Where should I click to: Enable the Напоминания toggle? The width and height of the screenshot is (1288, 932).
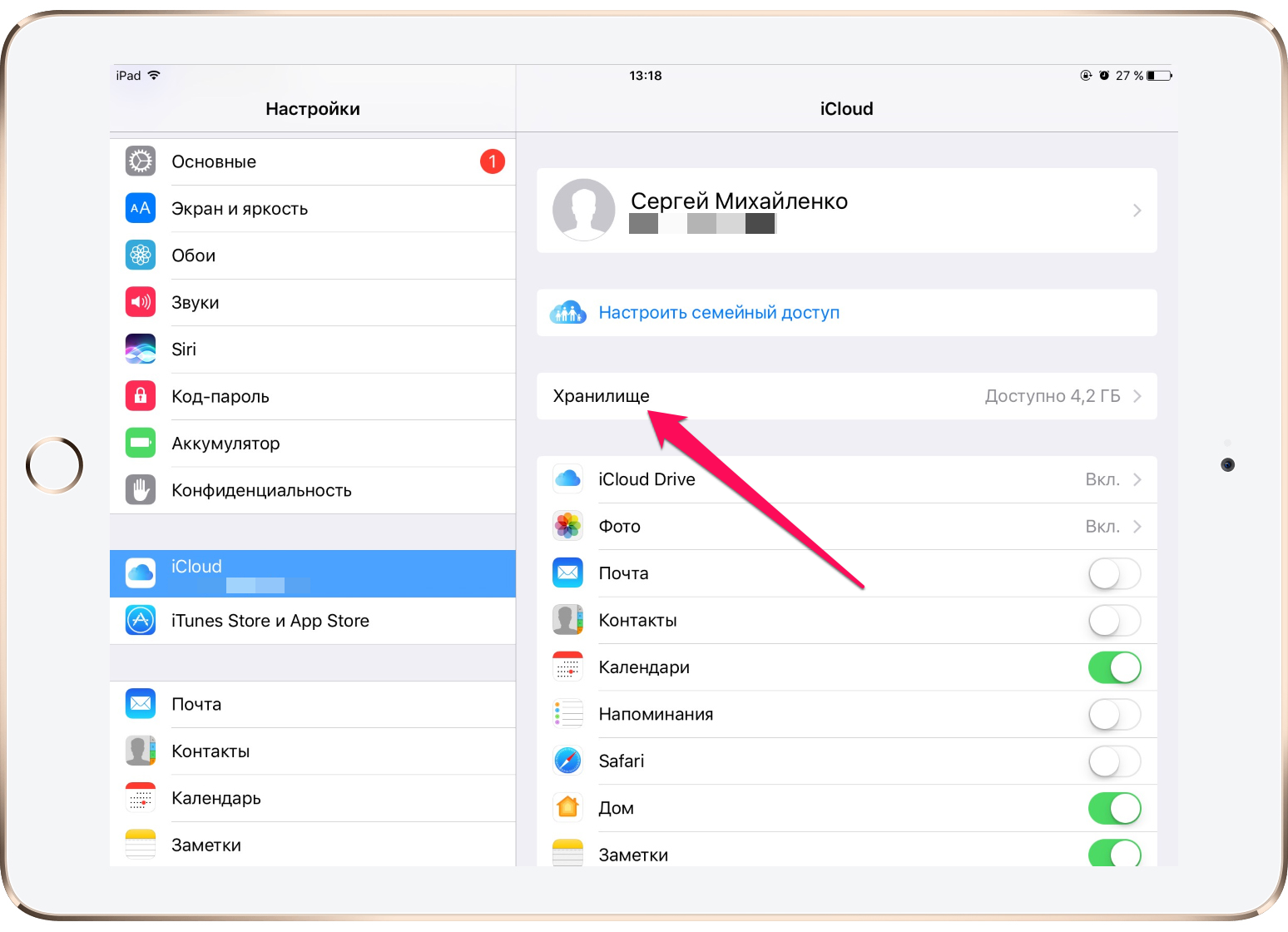click(x=1115, y=714)
